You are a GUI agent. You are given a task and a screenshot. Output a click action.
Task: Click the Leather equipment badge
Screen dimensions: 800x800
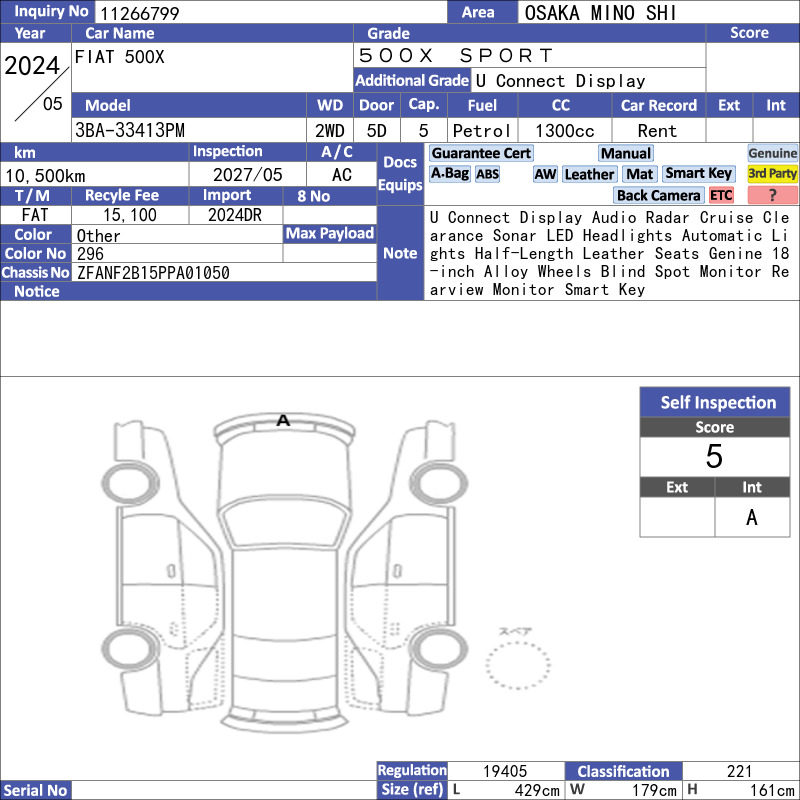coord(589,174)
